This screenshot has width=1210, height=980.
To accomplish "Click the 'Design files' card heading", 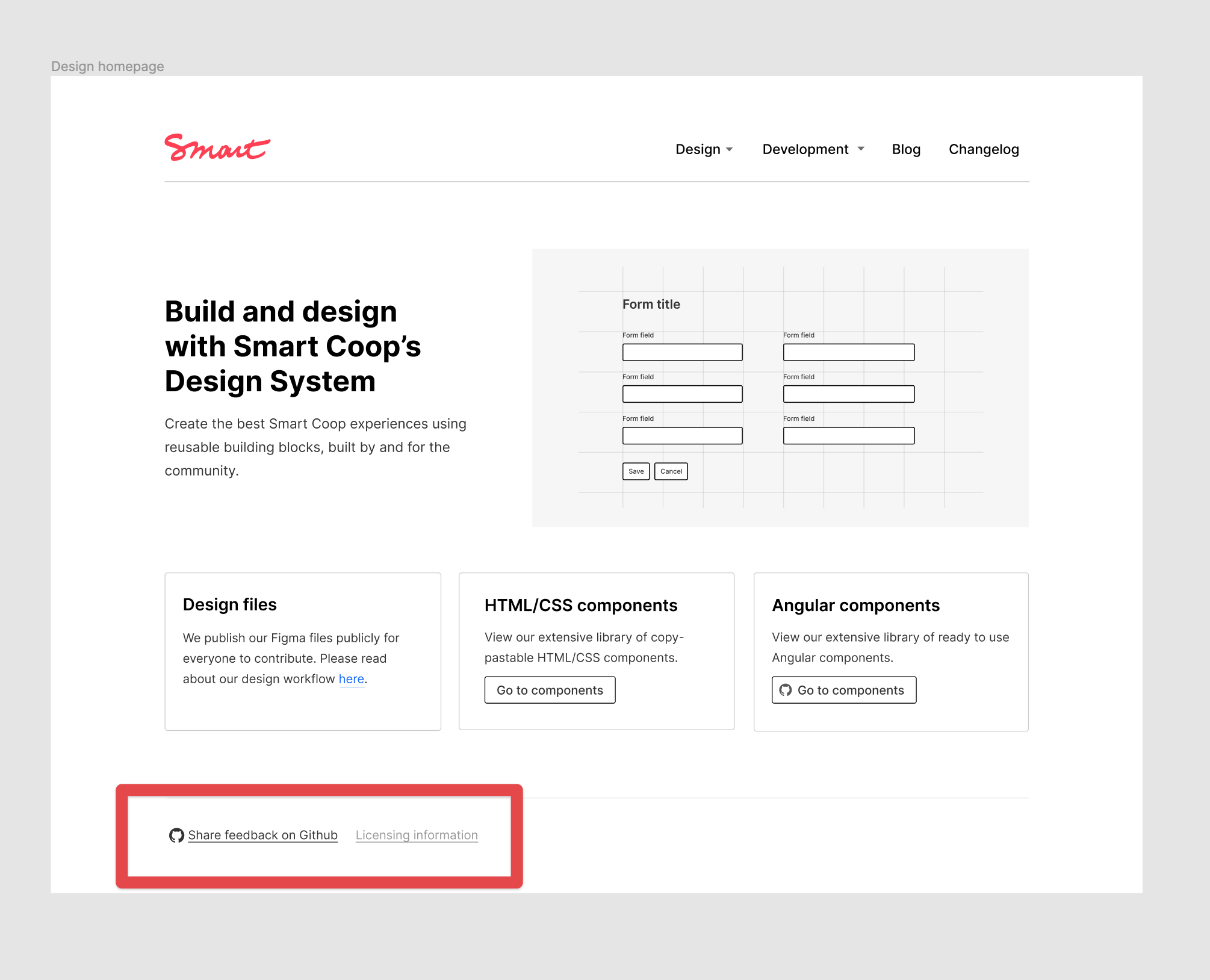I will 229,604.
